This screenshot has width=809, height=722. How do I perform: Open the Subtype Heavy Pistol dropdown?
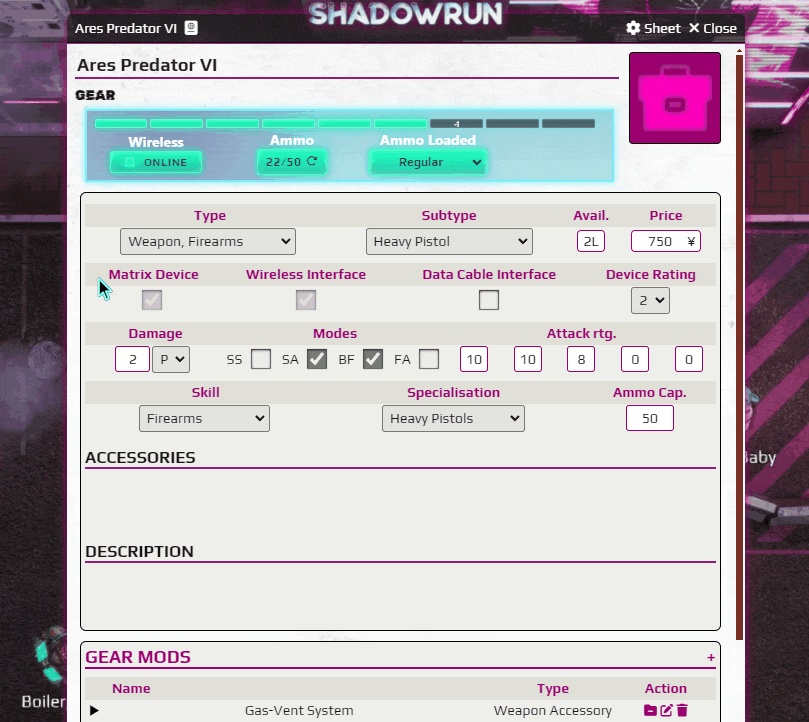pyautogui.click(x=449, y=242)
